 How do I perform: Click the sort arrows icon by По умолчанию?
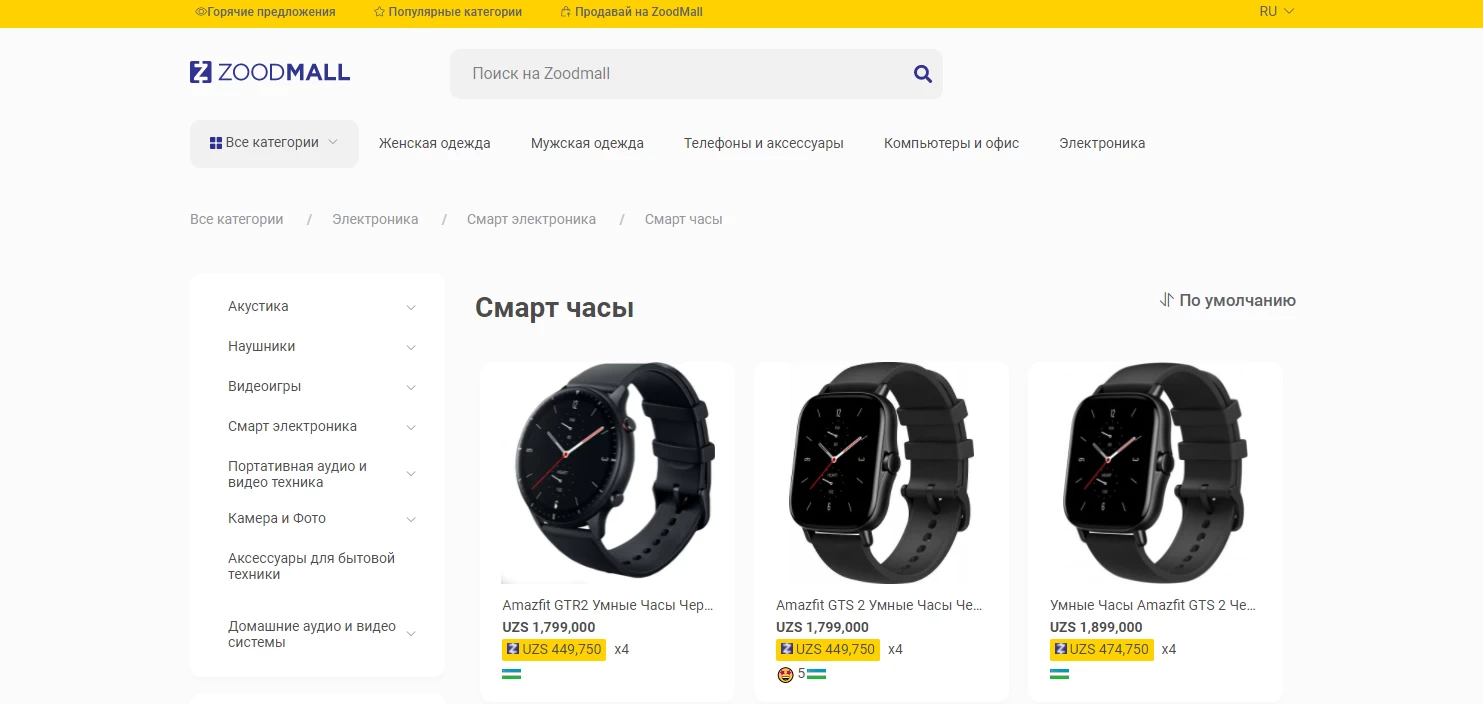1166,300
